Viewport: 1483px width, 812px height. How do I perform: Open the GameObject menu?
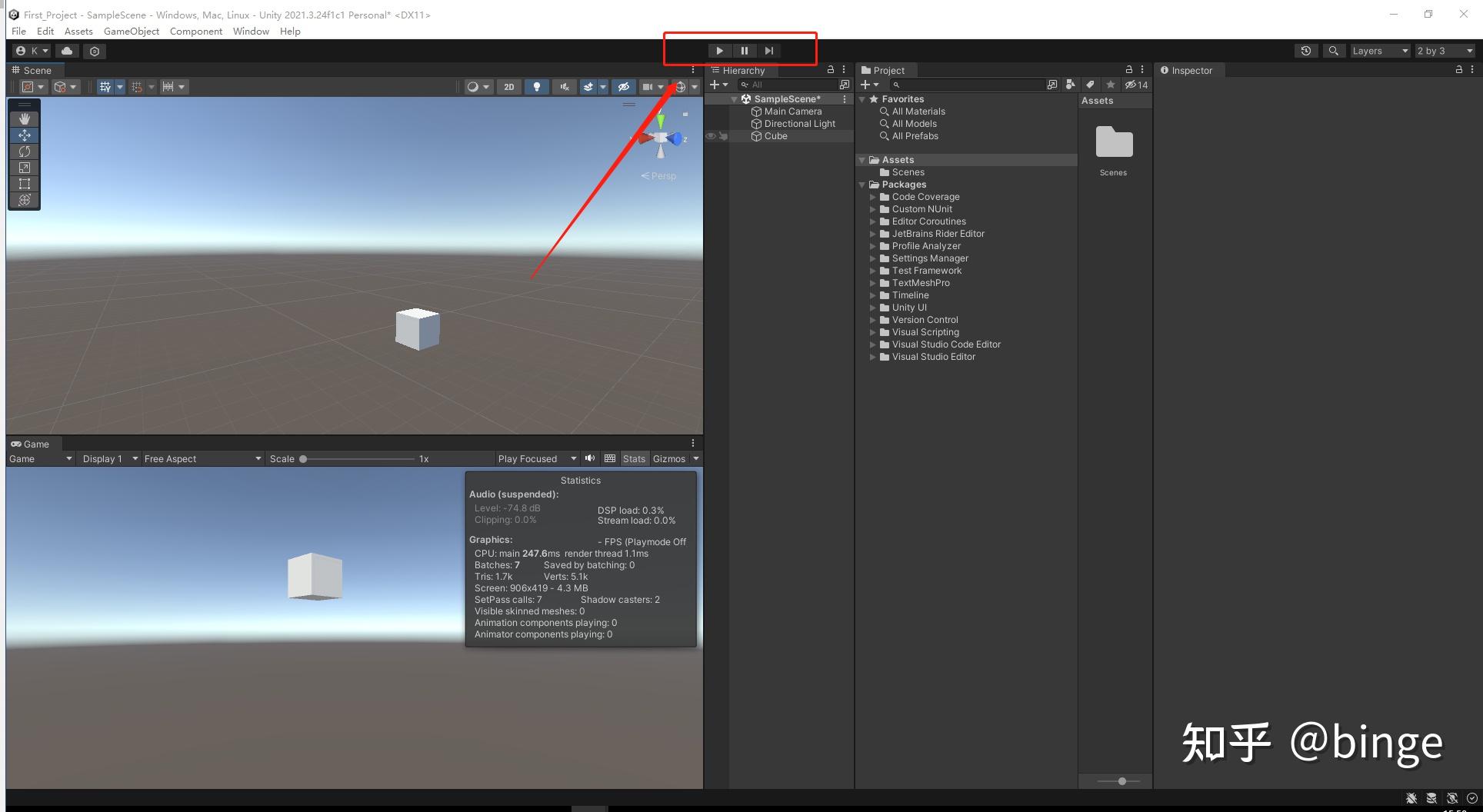tap(131, 31)
